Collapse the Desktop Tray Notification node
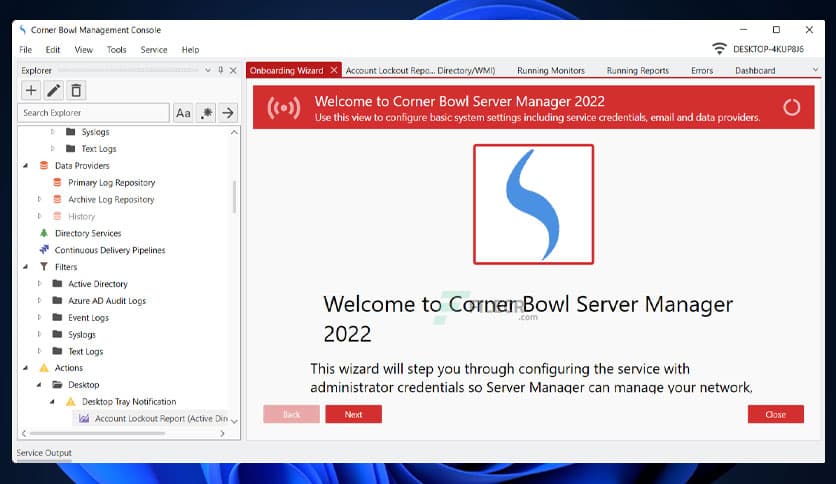The height and width of the screenshot is (484, 836). 52,402
